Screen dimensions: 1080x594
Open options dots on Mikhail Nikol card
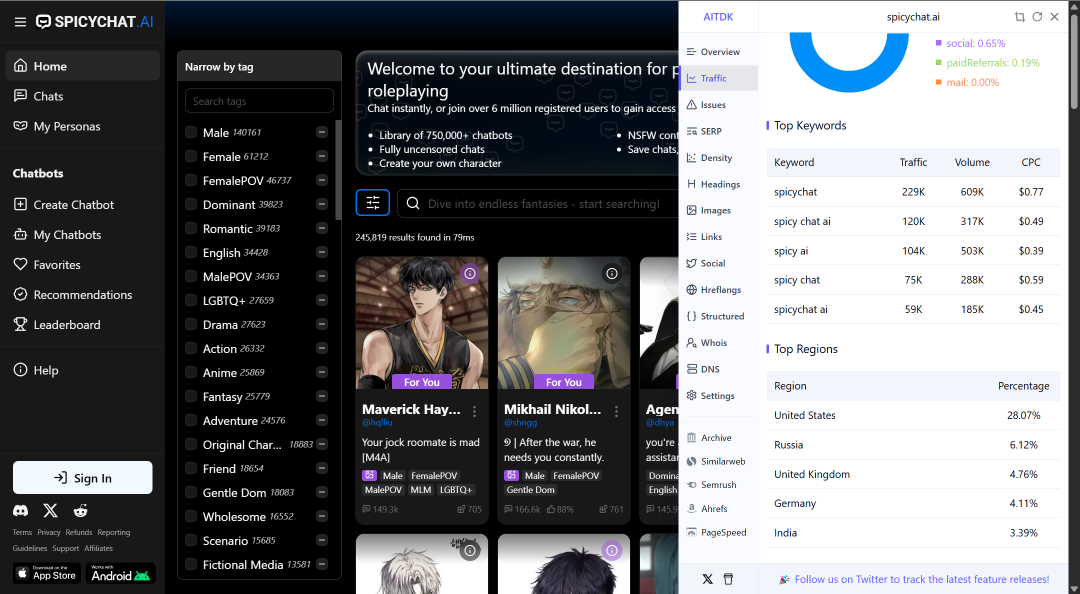[616, 411]
